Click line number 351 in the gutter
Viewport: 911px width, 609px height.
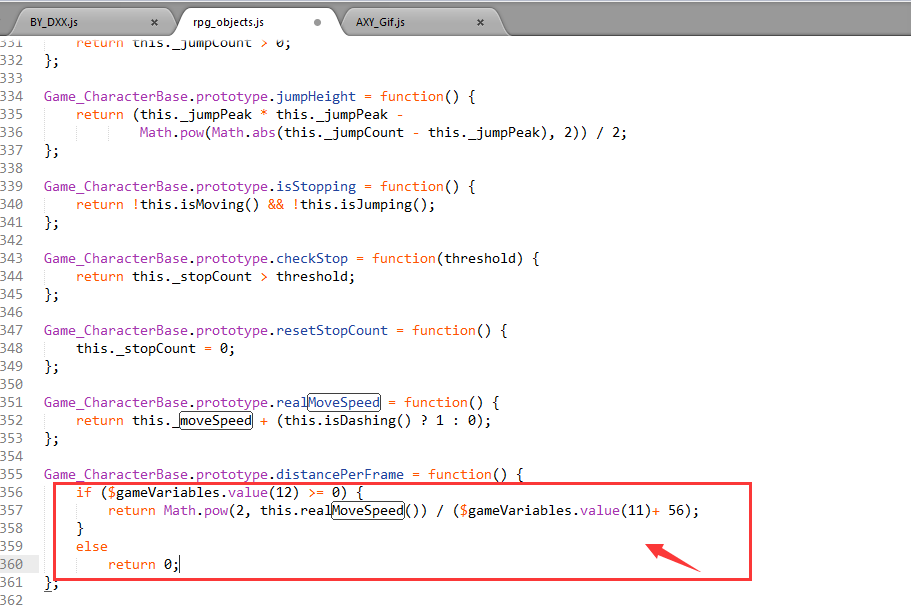12,403
